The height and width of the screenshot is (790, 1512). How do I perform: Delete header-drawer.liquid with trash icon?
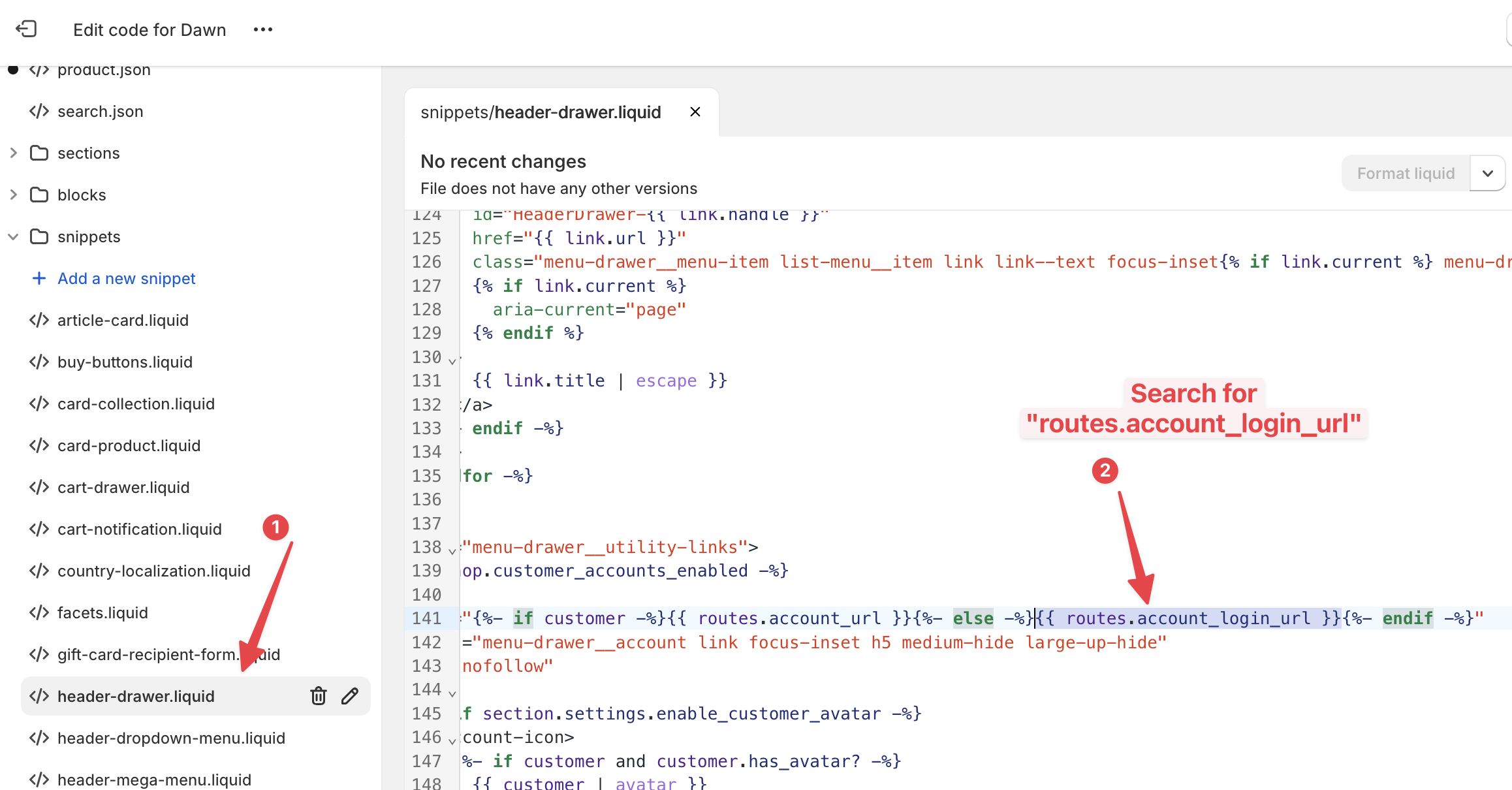click(x=318, y=696)
